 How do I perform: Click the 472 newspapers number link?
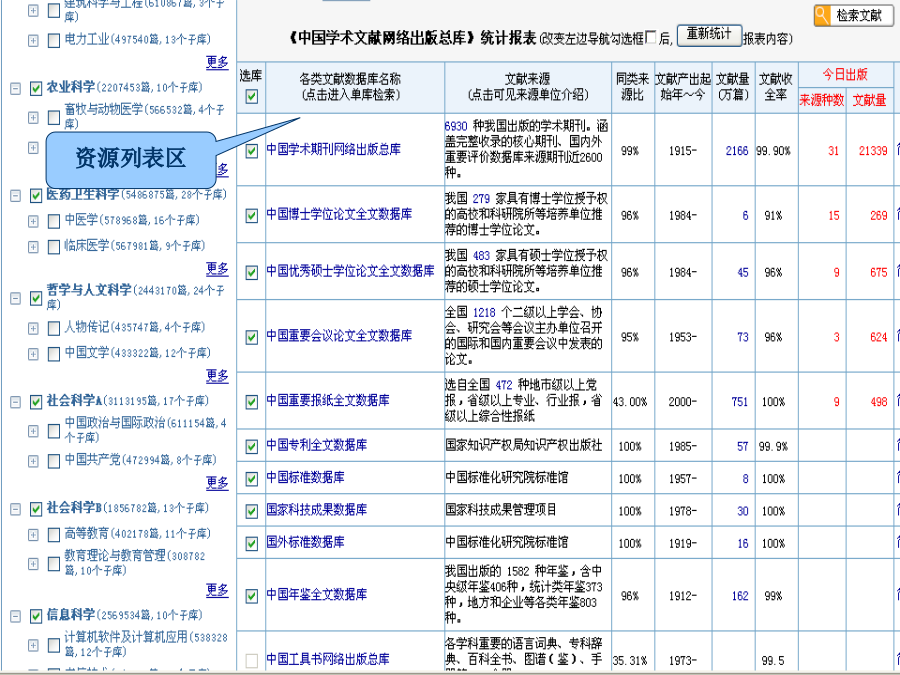[x=504, y=385]
